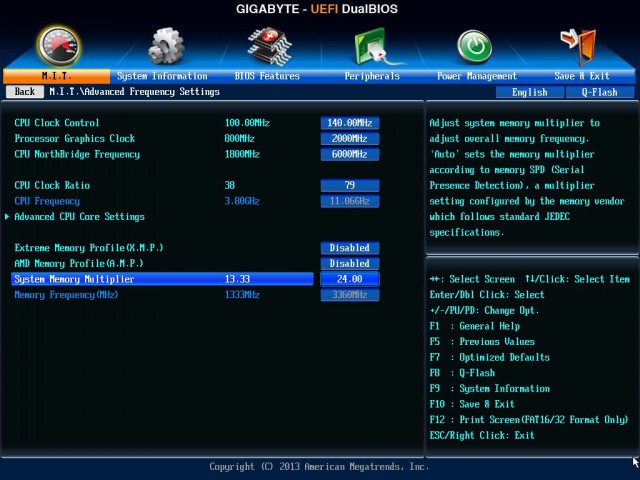Select the CPU NorthBridge Frequency label
The height and width of the screenshot is (480, 640).
(x=77, y=154)
